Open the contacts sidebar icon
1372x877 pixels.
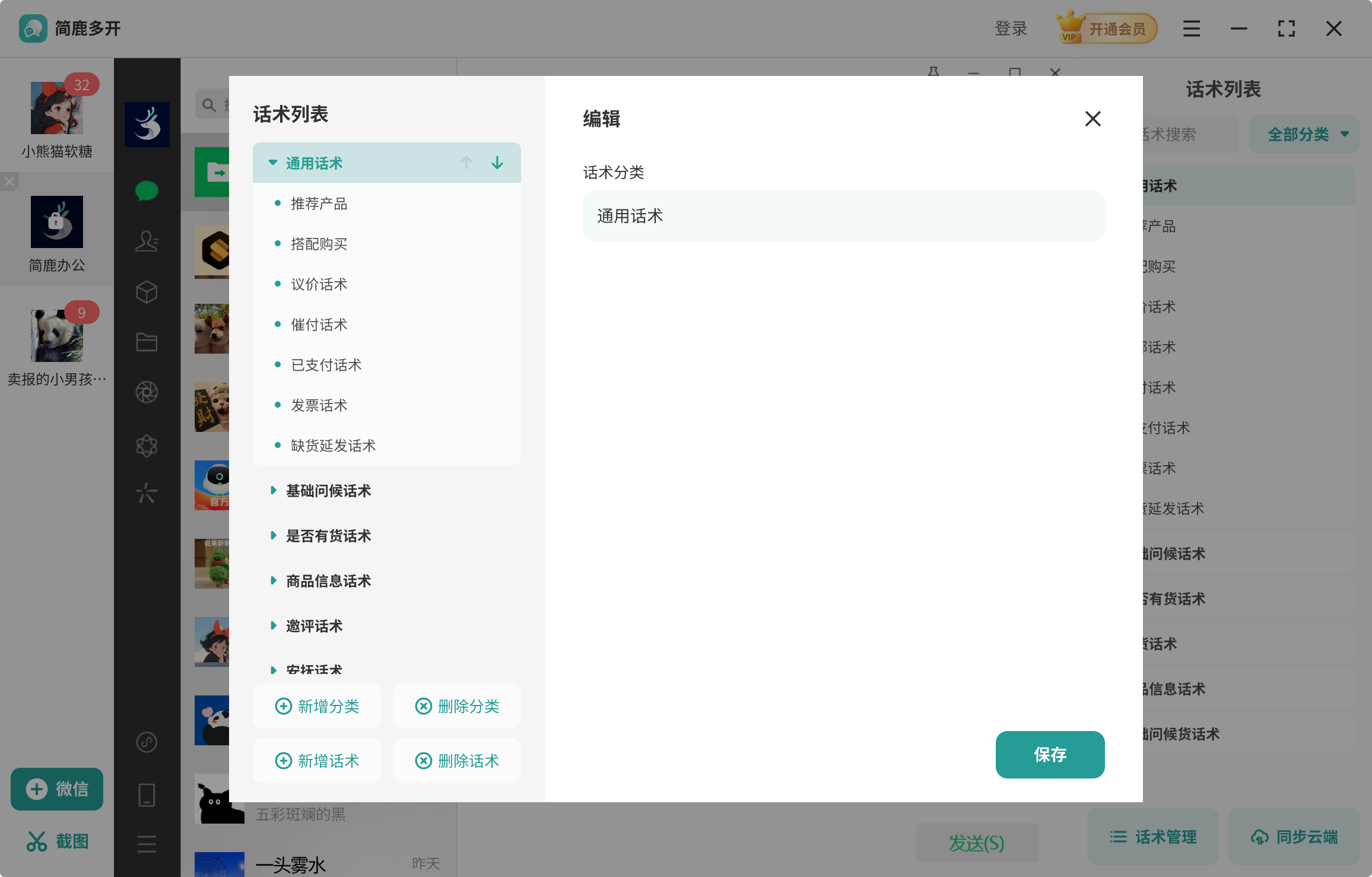click(x=147, y=241)
